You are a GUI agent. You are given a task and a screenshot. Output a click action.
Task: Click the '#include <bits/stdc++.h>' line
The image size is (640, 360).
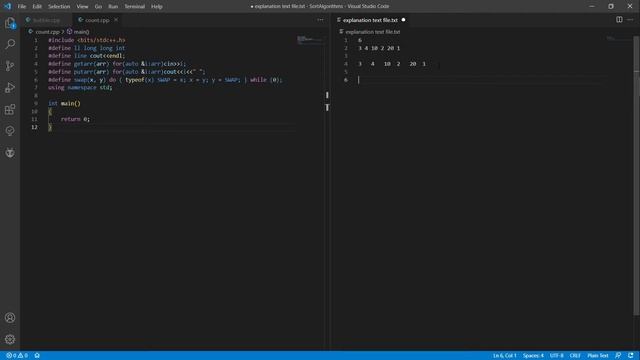pos(87,40)
